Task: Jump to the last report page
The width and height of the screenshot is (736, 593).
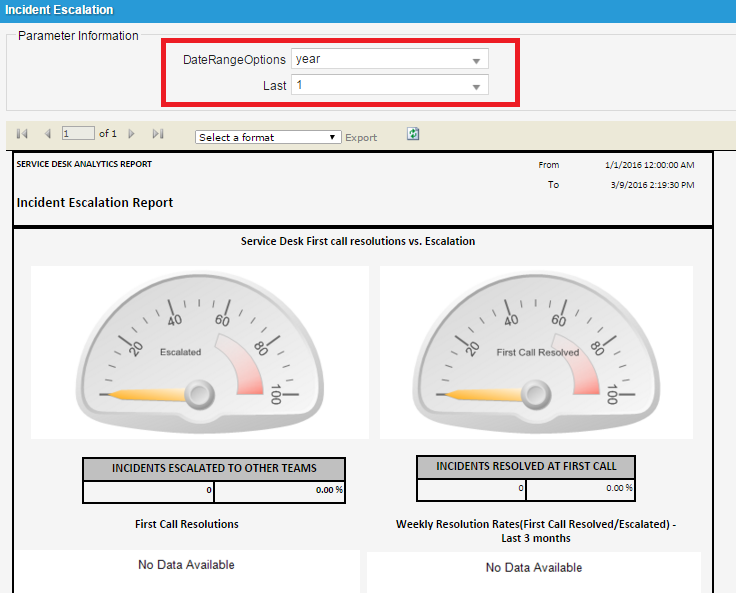Action: coord(158,134)
